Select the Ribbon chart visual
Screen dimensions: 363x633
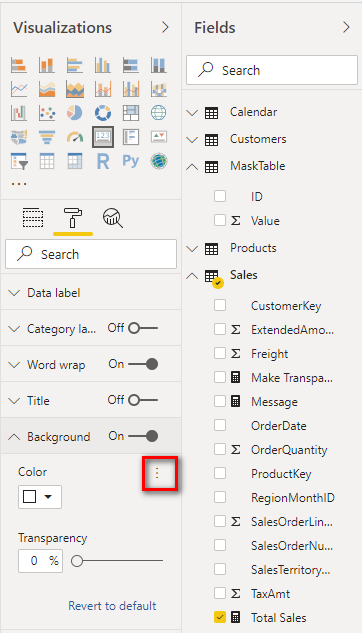point(159,89)
